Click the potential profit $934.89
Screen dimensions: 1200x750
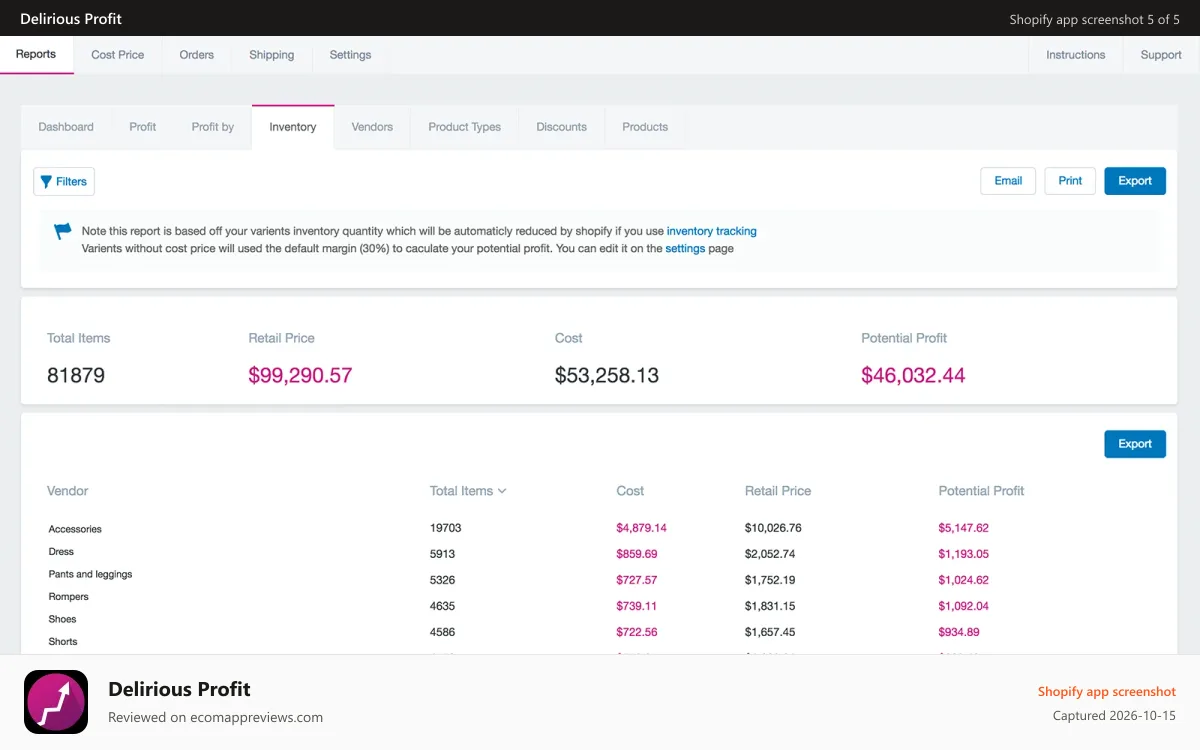pos(959,632)
